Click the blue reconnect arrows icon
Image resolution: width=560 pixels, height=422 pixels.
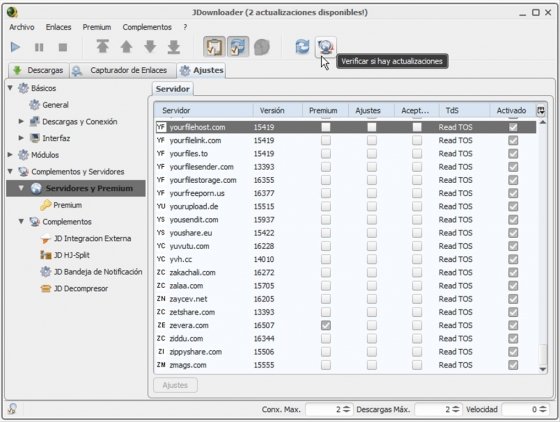pos(302,47)
